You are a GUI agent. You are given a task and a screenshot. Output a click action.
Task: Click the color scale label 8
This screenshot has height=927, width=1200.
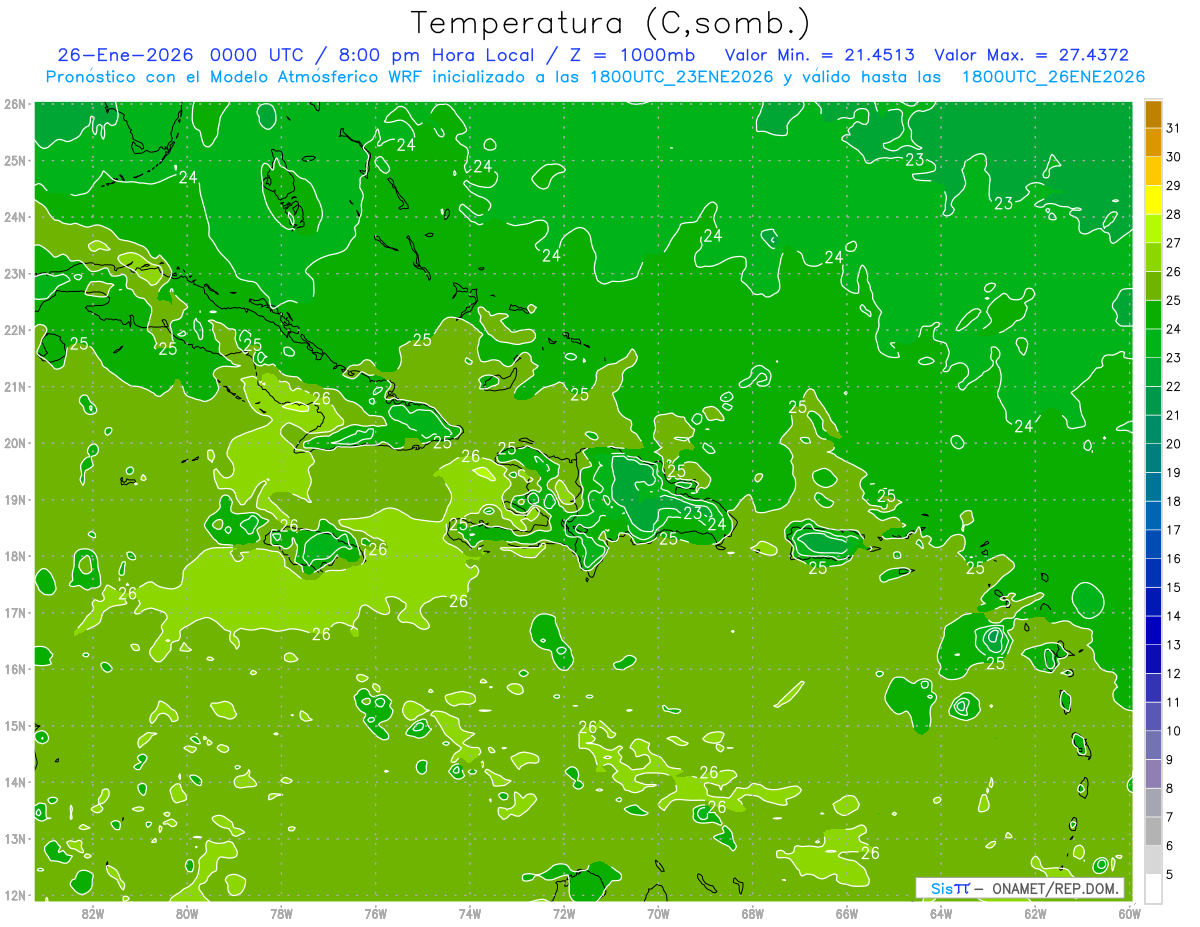click(x=1171, y=788)
